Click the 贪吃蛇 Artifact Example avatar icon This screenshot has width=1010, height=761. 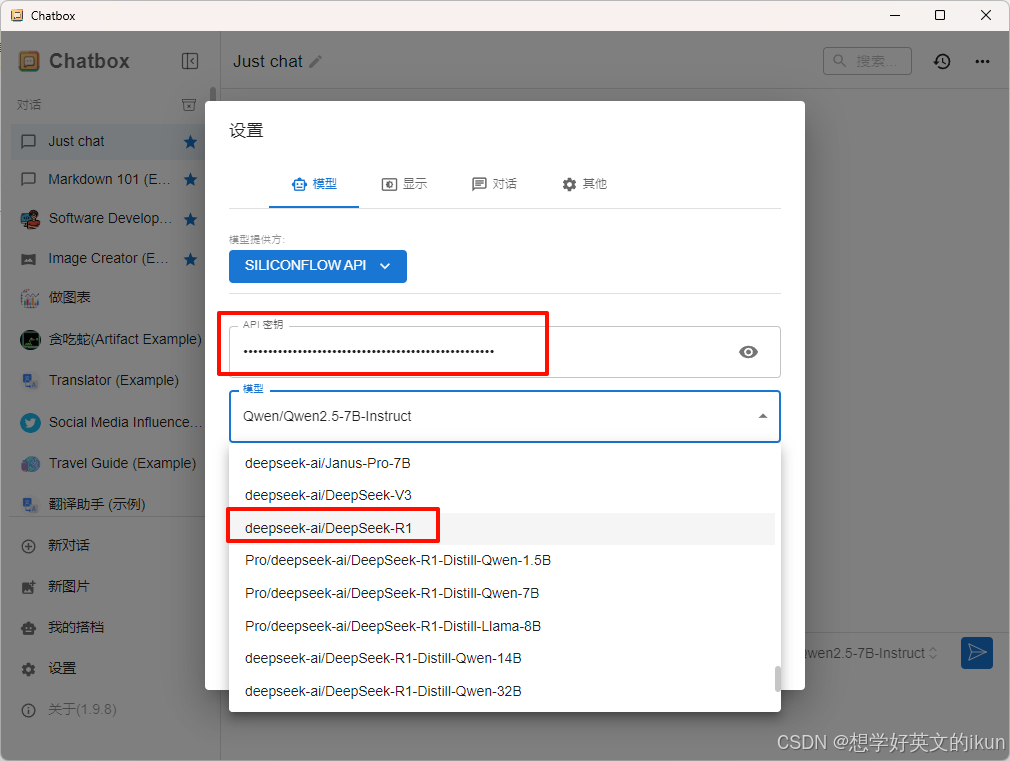click(30, 339)
